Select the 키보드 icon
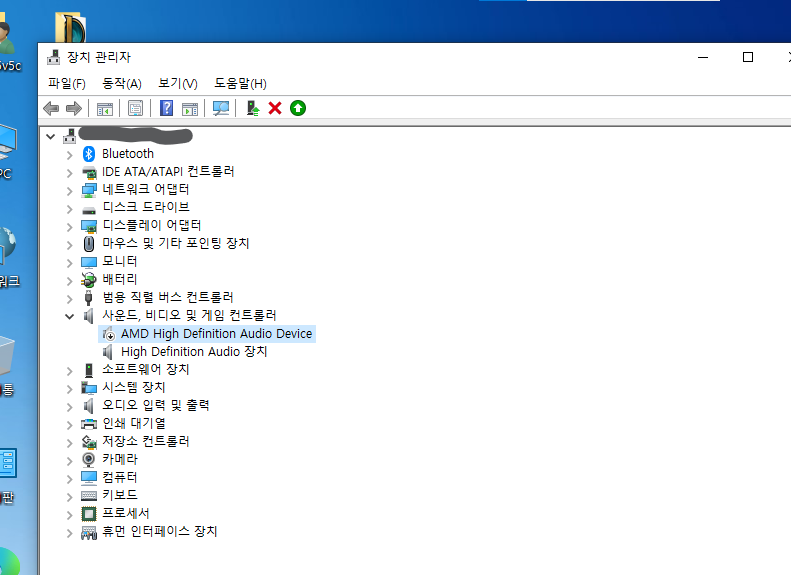This screenshot has height=575, width=791. (89, 496)
